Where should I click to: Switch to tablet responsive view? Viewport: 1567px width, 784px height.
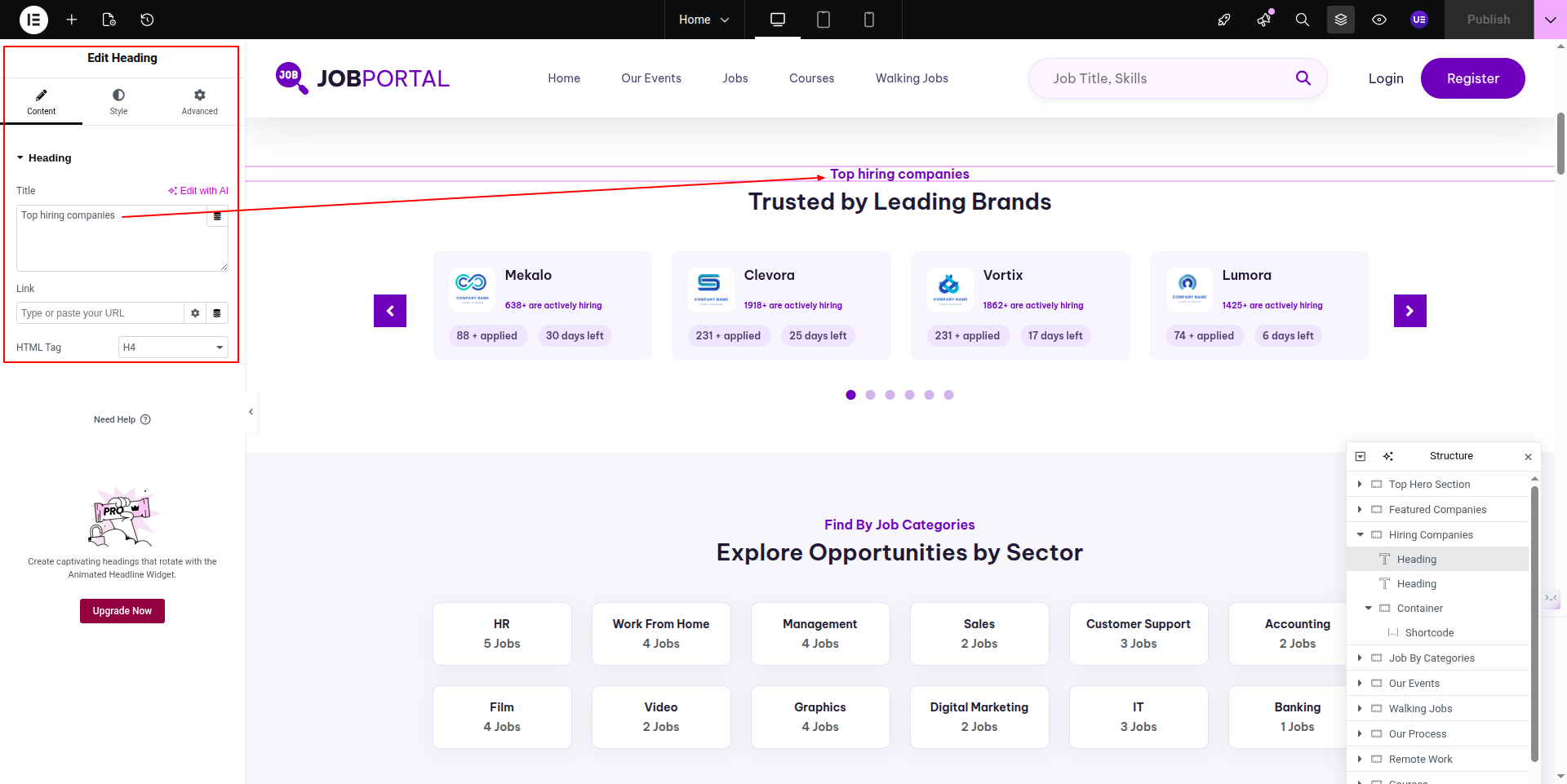[x=823, y=20]
